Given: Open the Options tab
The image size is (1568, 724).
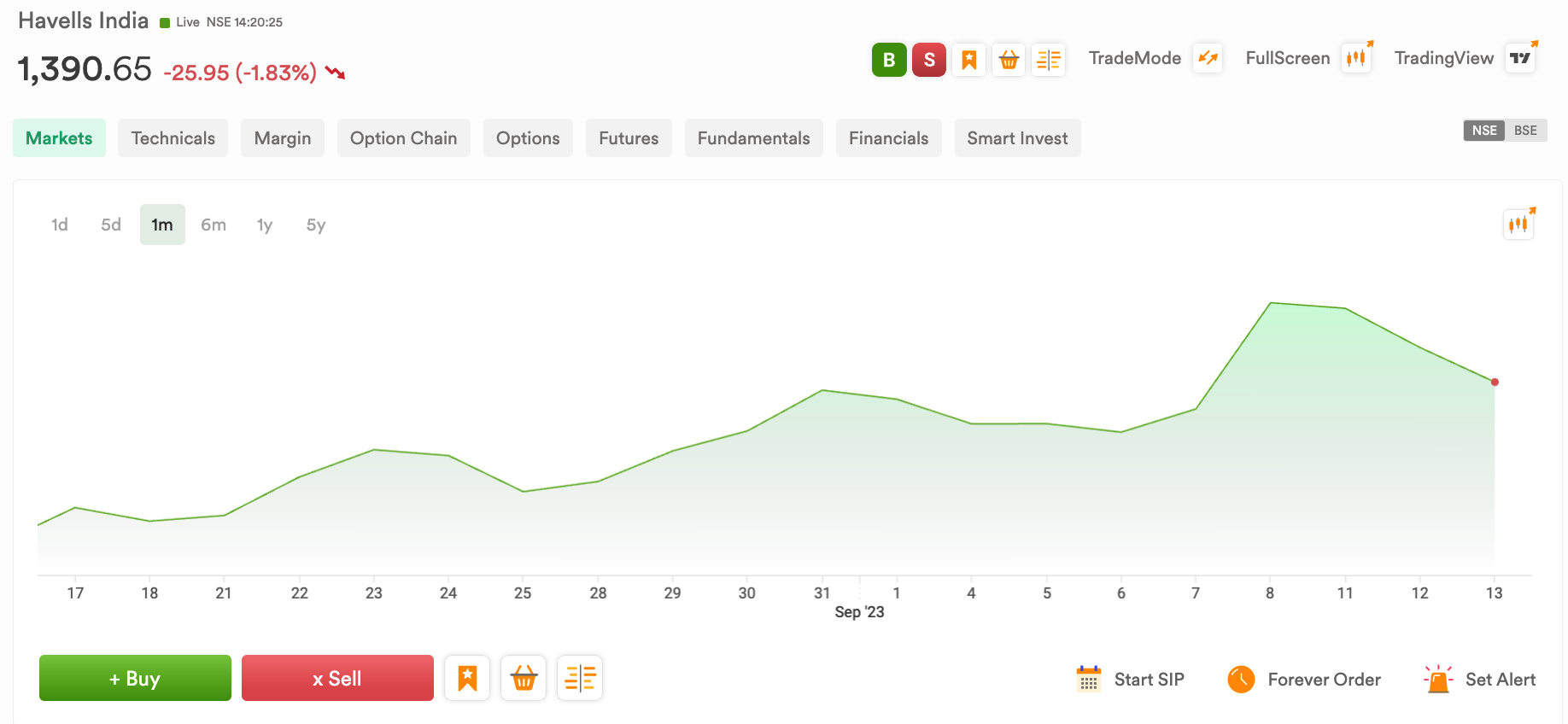Looking at the screenshot, I should click(528, 138).
